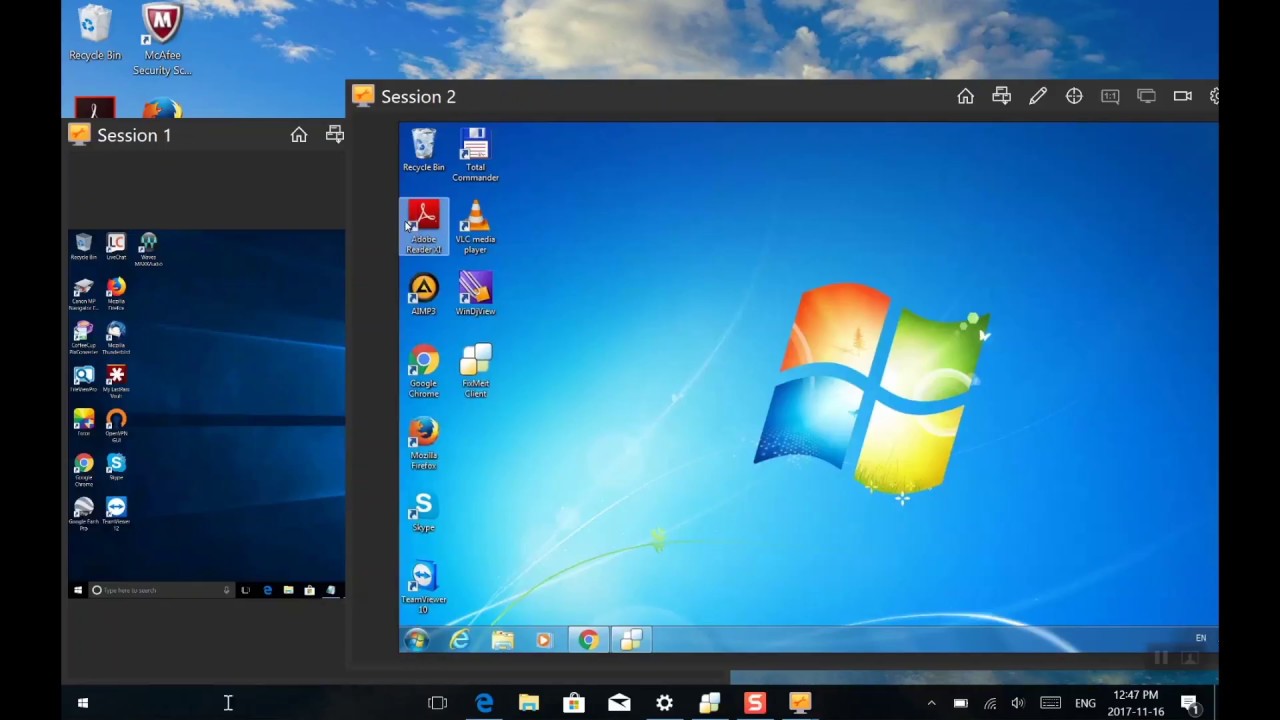Click the dock windows icon in Session 1
The width and height of the screenshot is (1280, 720).
(335, 135)
